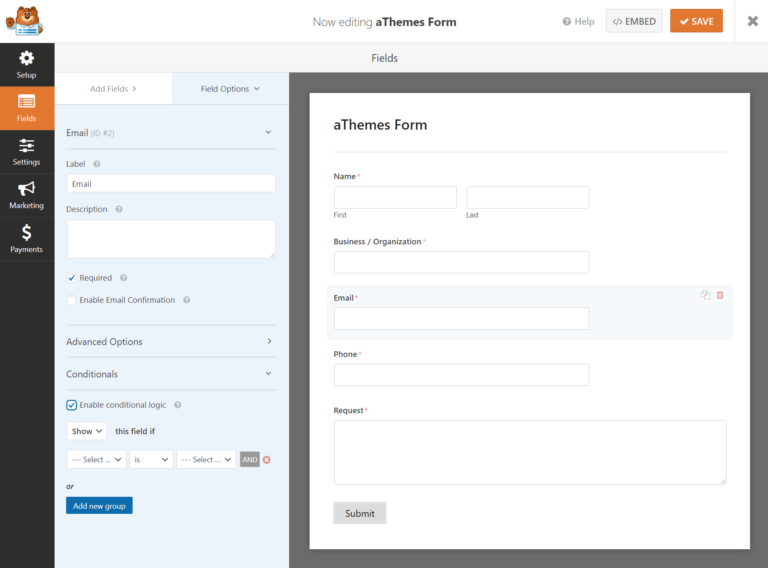
Task: Click the orange SAVE button
Action: (x=696, y=21)
